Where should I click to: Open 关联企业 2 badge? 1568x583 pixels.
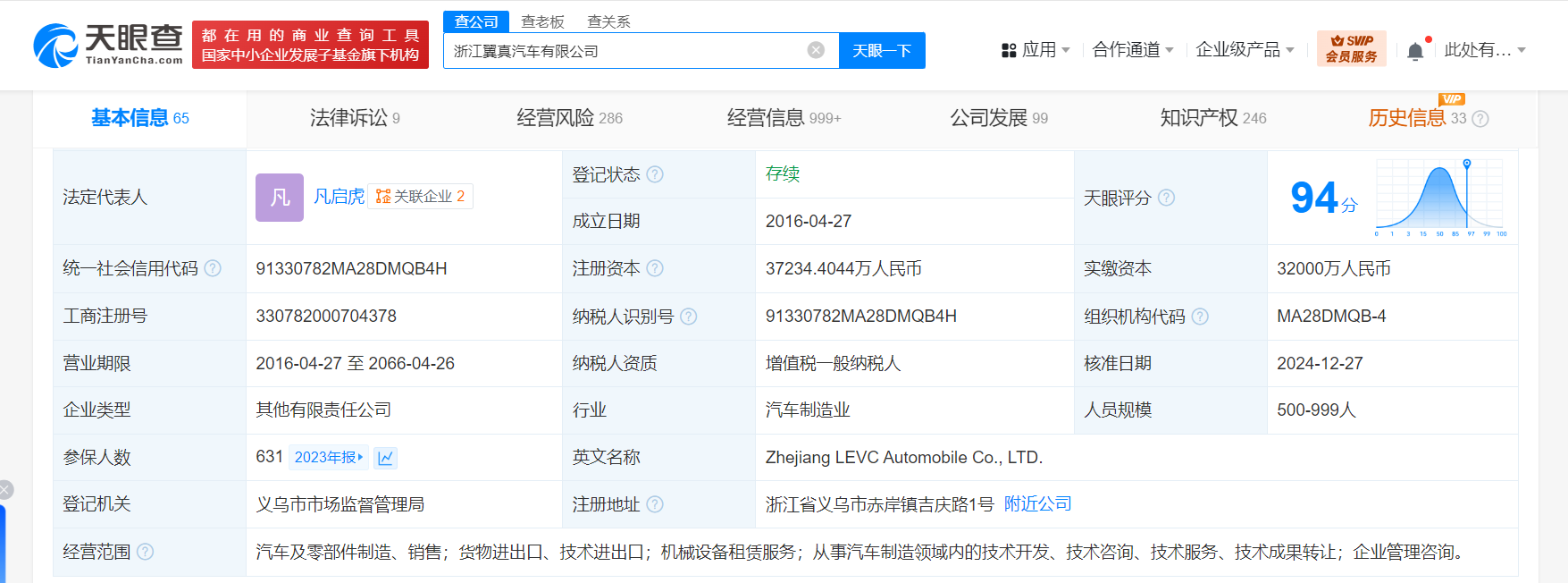click(420, 197)
